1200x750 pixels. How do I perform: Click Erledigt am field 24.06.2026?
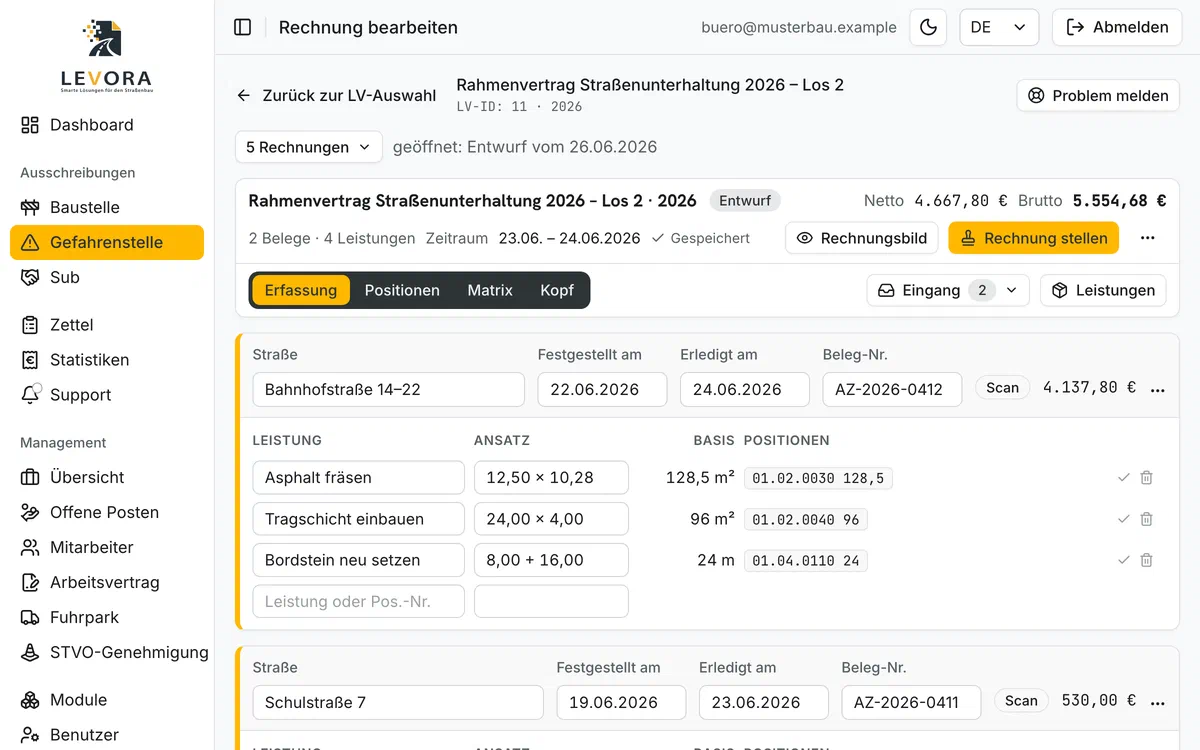pyautogui.click(x=745, y=390)
